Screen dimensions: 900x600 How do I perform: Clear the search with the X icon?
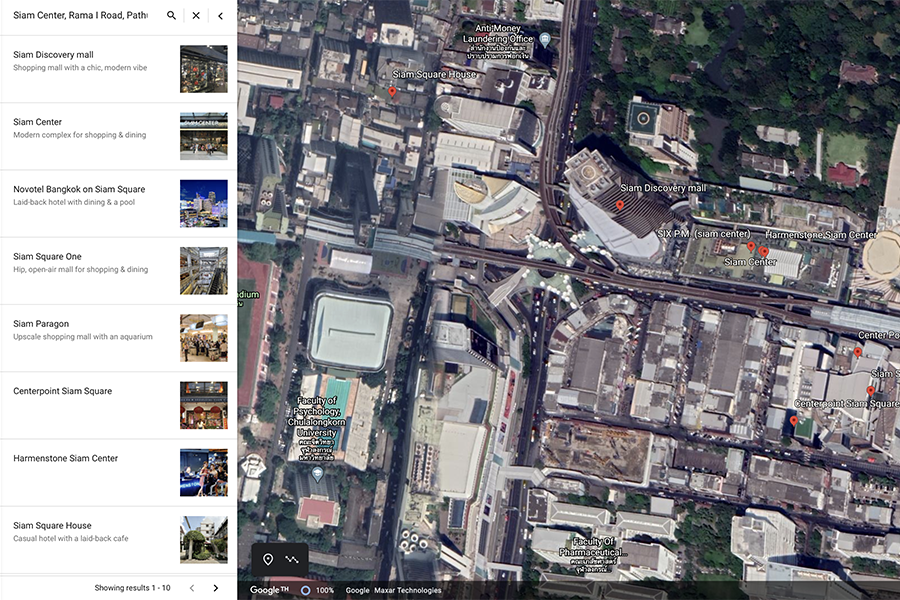196,16
